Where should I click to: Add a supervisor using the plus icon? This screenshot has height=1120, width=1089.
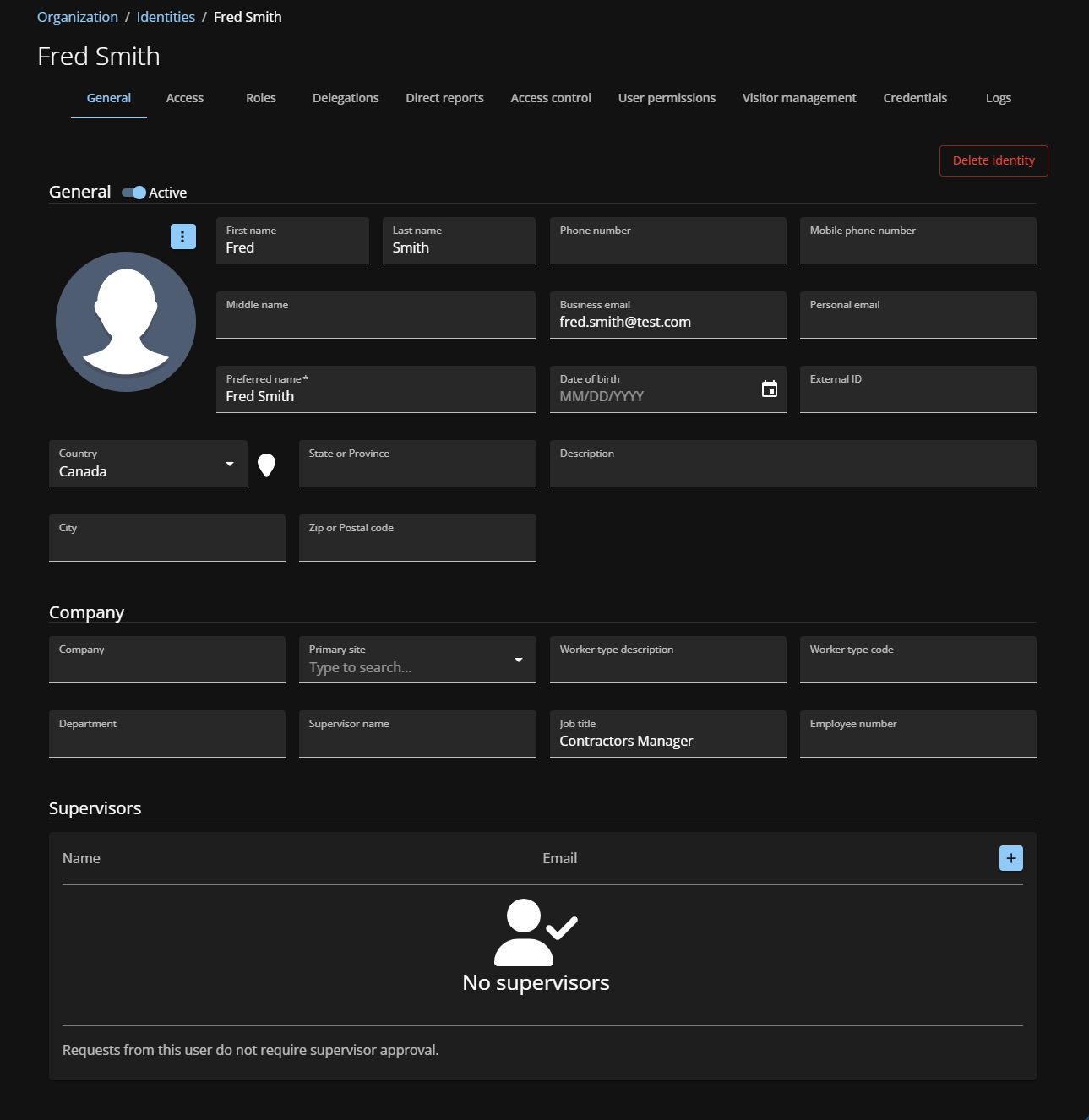(1010, 857)
